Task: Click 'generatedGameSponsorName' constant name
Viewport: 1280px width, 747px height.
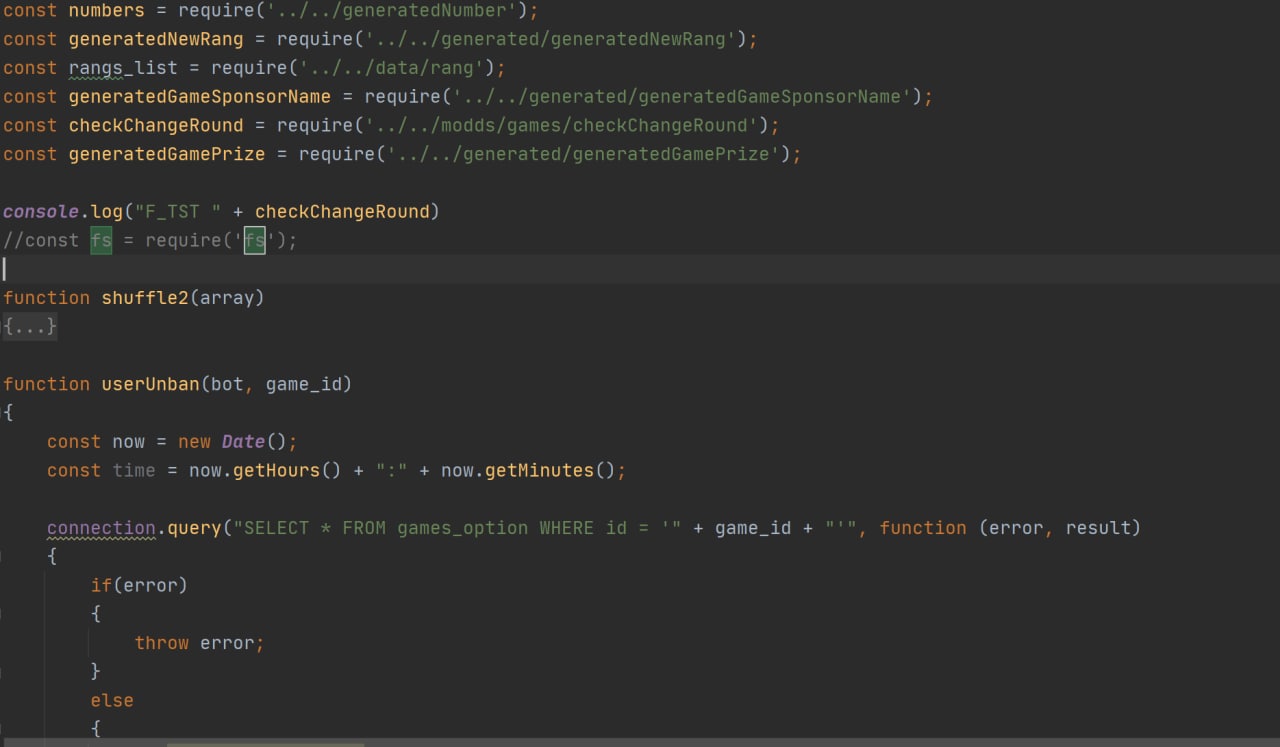Action: point(200,97)
